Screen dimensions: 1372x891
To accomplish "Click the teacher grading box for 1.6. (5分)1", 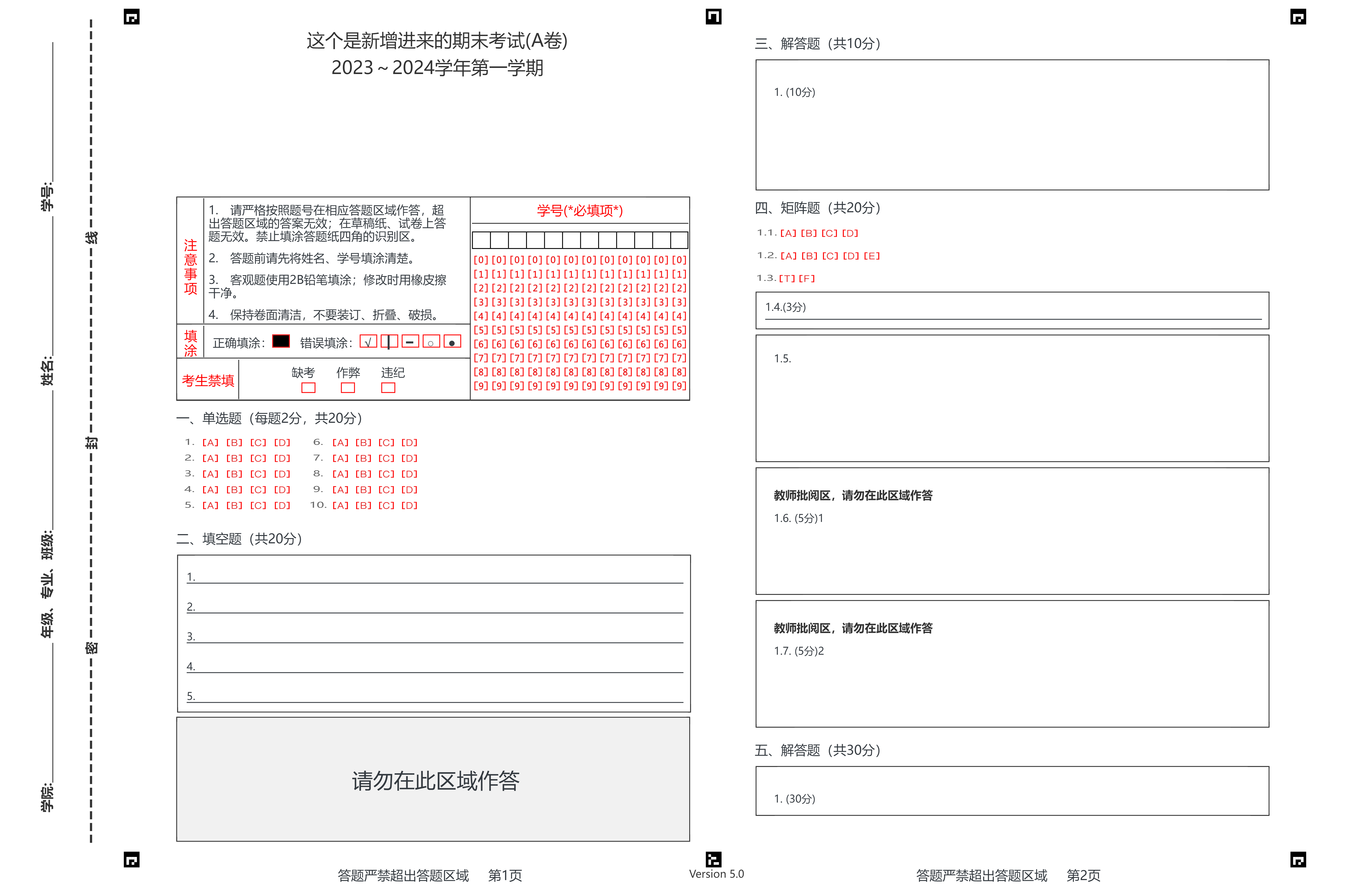I will tap(1012, 531).
